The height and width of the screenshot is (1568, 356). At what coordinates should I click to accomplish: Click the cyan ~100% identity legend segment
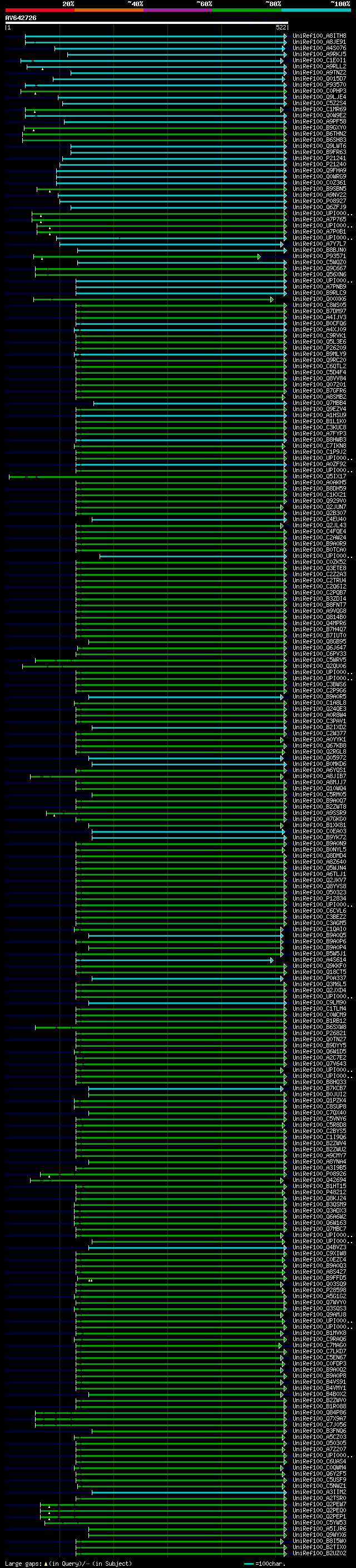(x=316, y=10)
